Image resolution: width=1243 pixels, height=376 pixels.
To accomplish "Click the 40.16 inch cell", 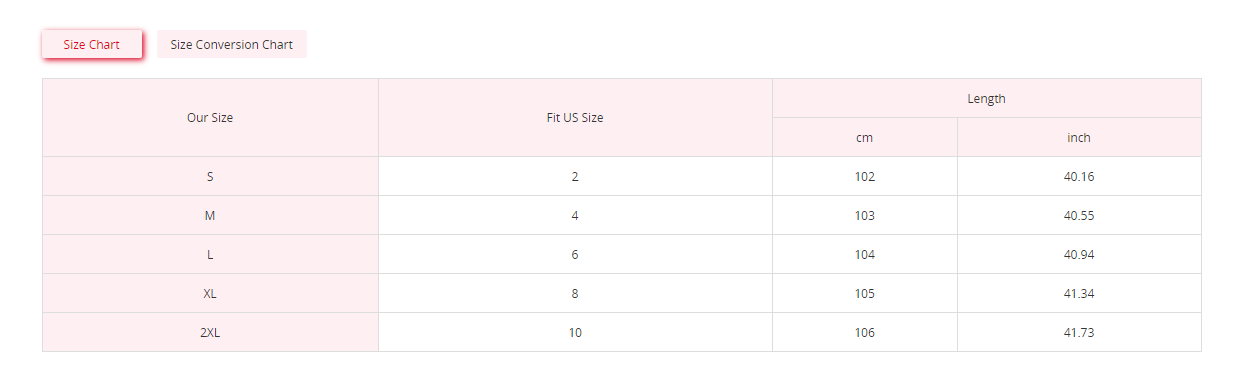I will point(1079,176).
